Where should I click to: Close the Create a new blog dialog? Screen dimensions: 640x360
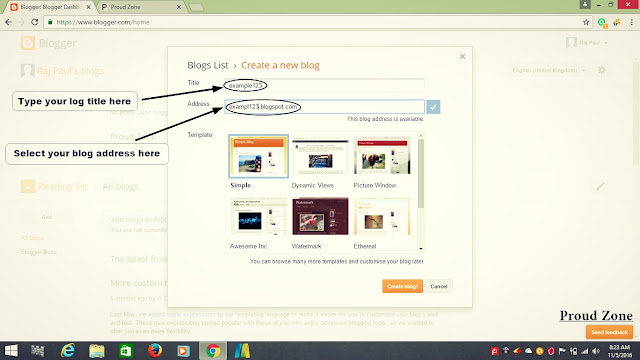pos(462,56)
